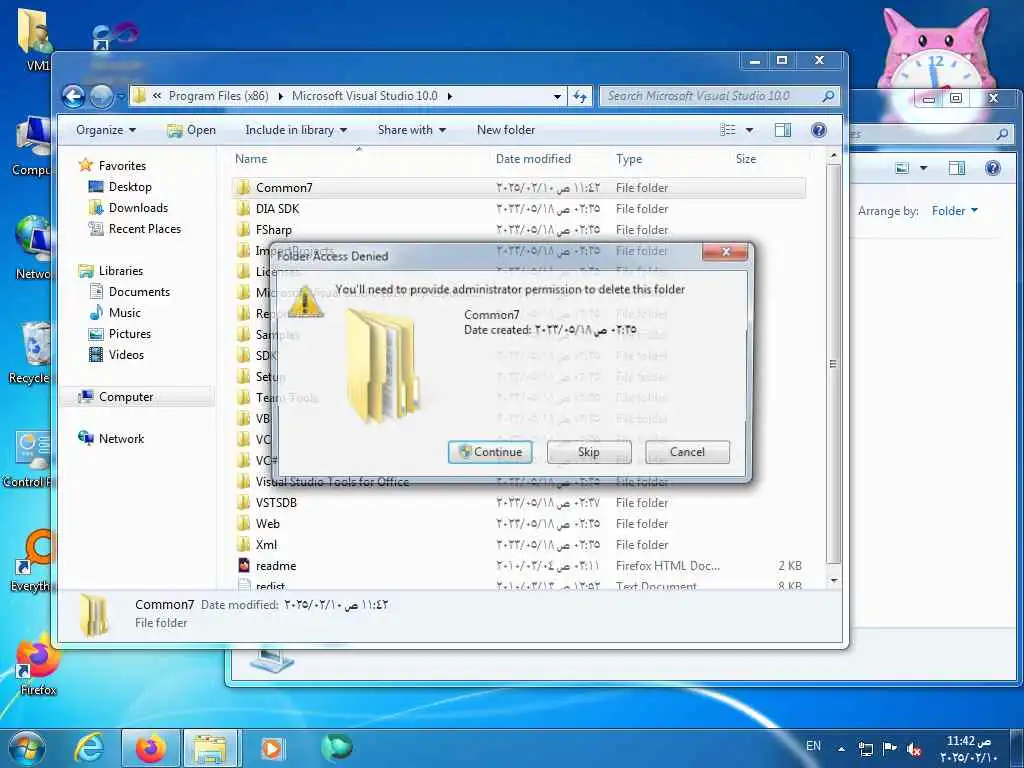
Task: Select the VSTSDB folder
Action: click(276, 503)
